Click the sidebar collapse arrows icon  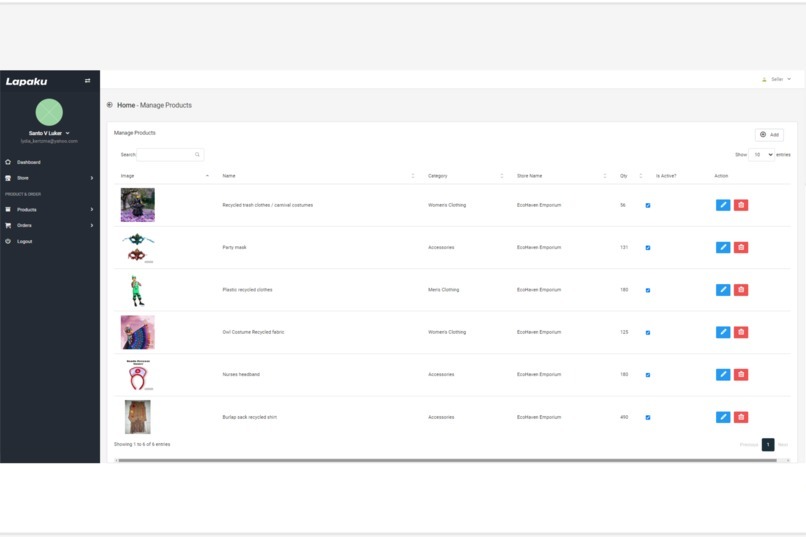(x=87, y=81)
